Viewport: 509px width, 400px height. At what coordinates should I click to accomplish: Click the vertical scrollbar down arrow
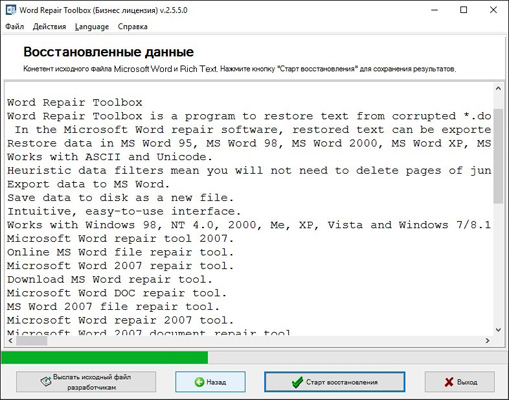coord(498,330)
